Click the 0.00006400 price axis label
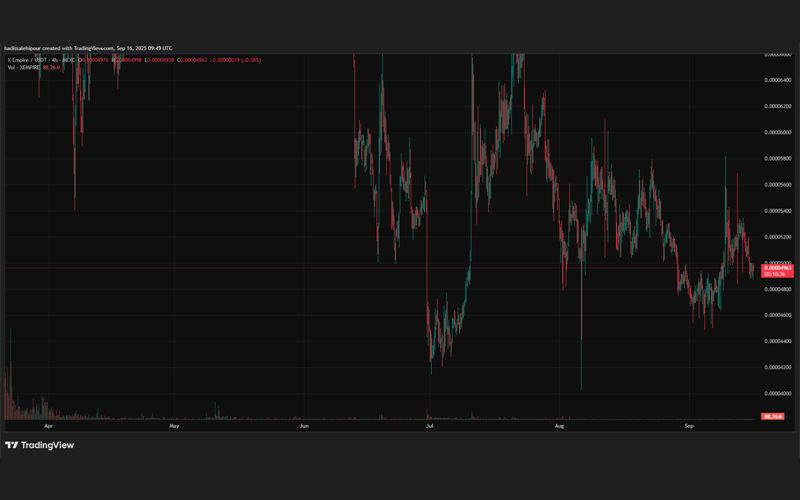This screenshot has height=500, width=800. pos(778,80)
